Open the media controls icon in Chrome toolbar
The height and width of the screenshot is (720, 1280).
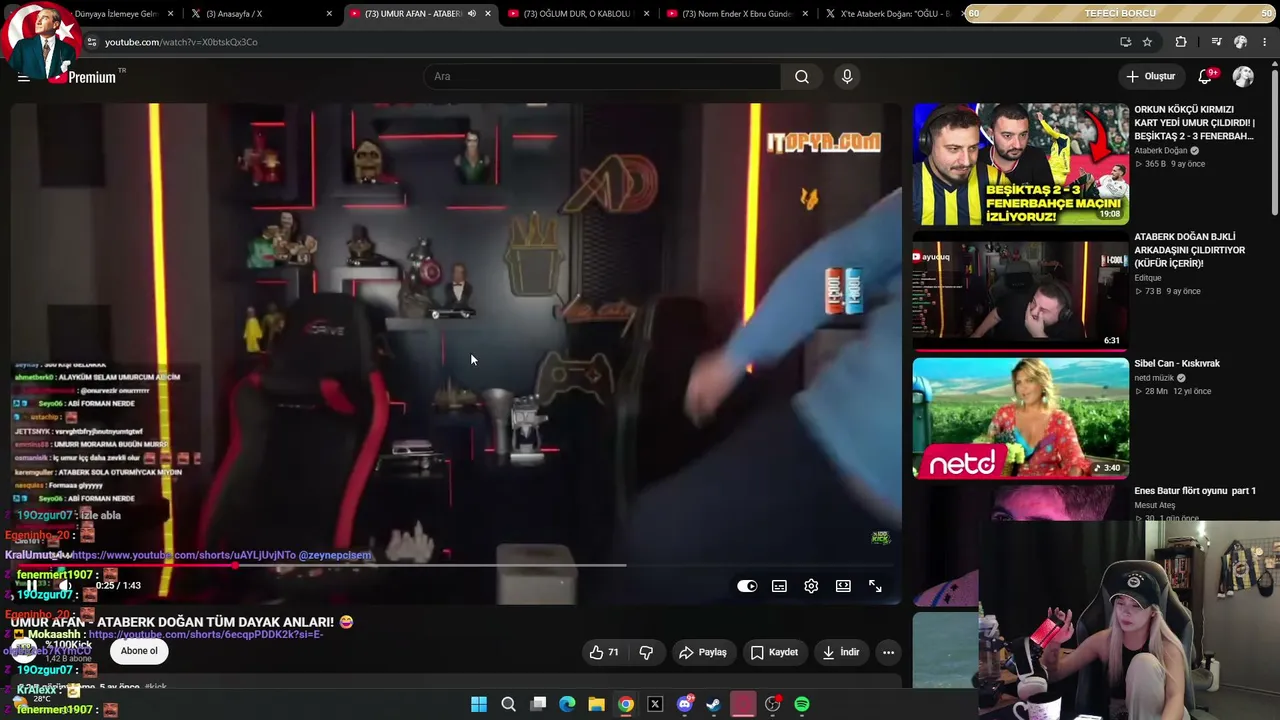(x=1216, y=42)
